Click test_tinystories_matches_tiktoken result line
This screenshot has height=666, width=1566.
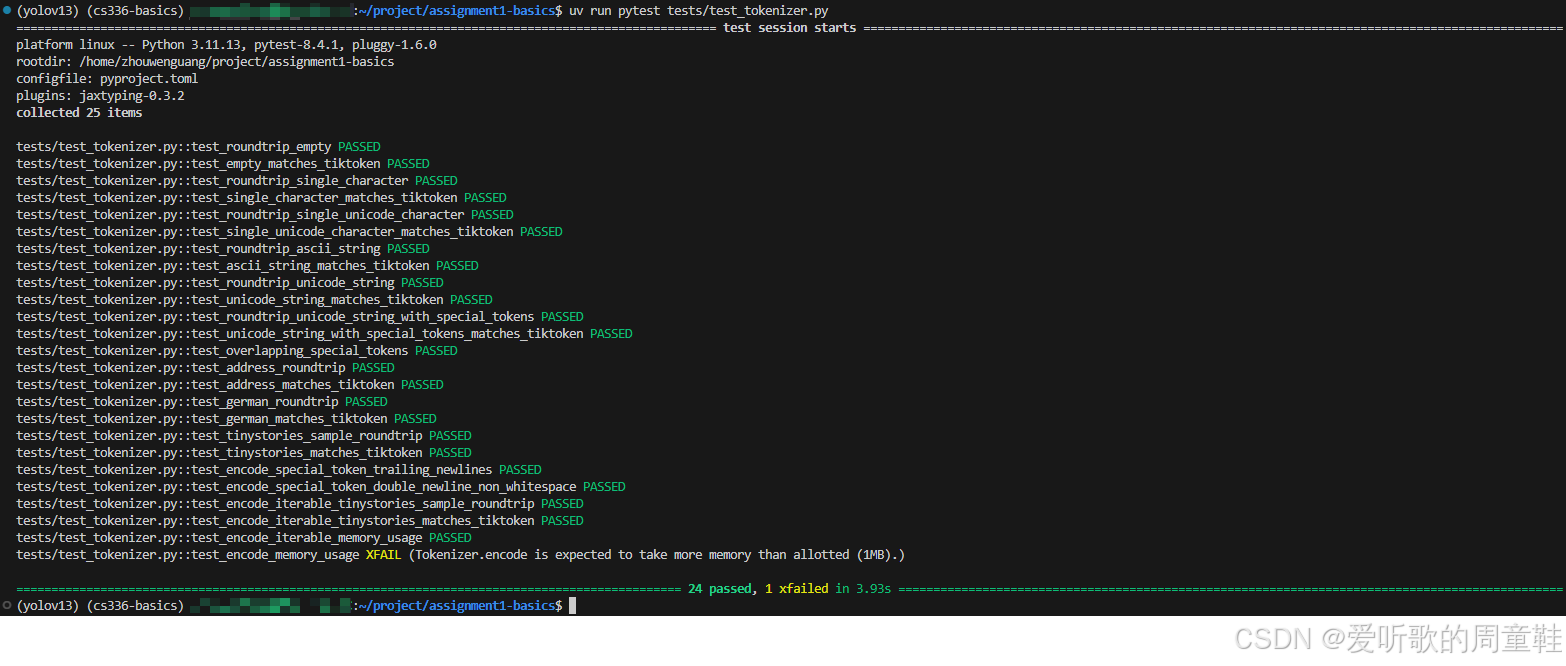tap(244, 453)
